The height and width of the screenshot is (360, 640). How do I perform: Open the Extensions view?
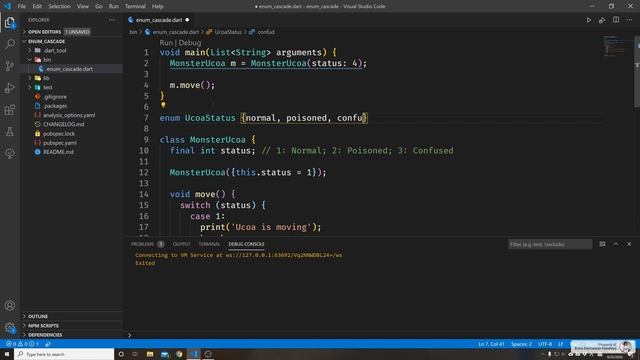[10, 110]
